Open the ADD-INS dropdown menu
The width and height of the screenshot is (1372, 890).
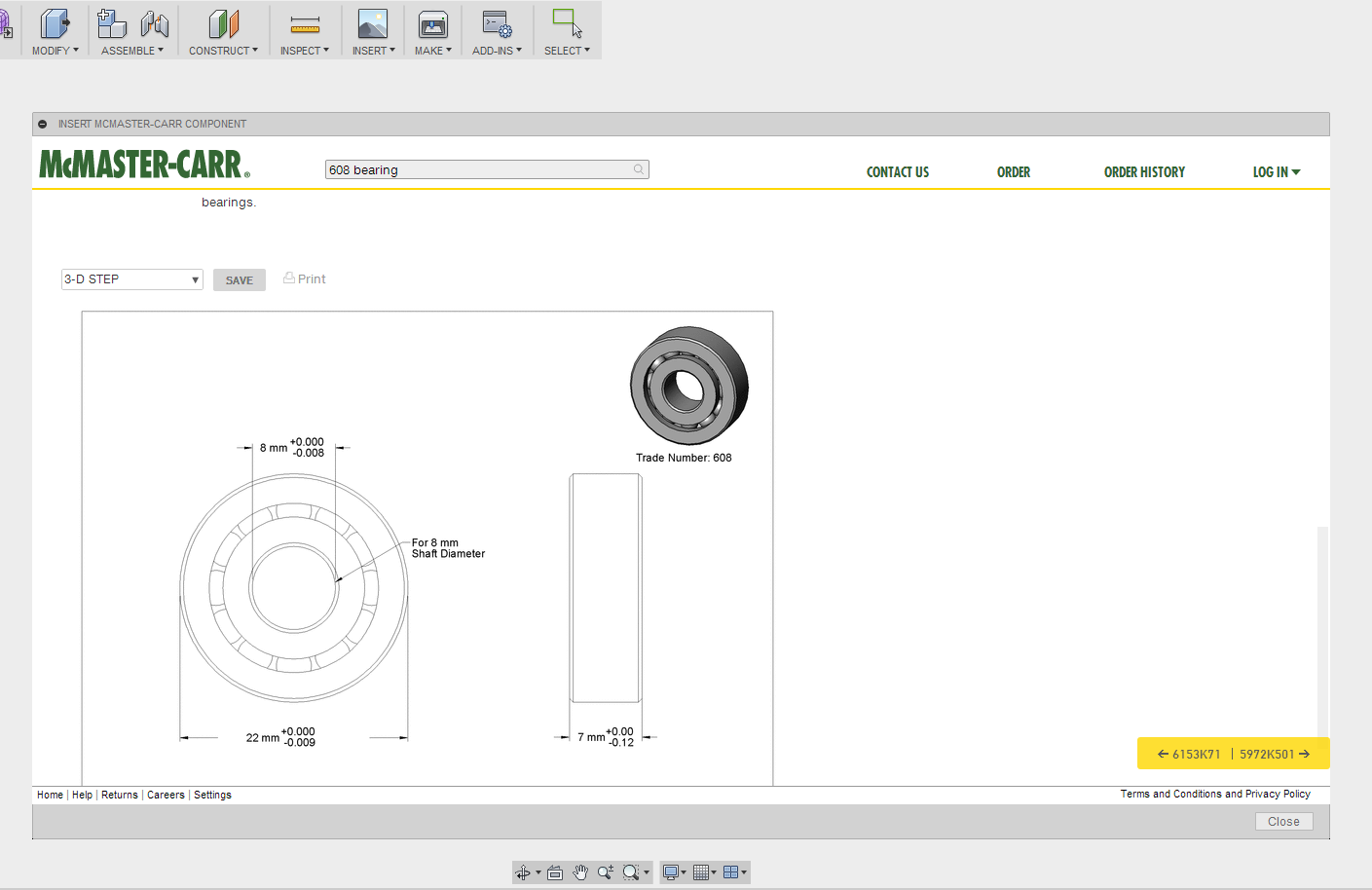(x=498, y=51)
